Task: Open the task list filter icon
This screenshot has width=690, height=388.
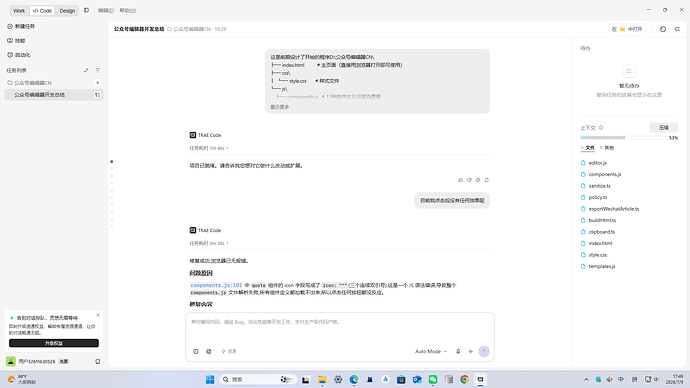Action: pos(98,70)
